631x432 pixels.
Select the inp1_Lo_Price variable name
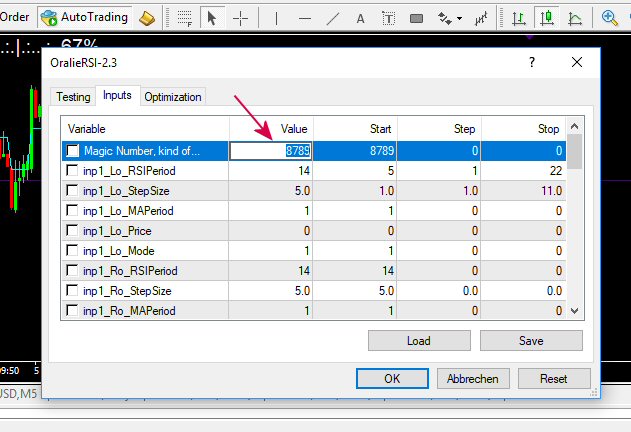(x=117, y=231)
